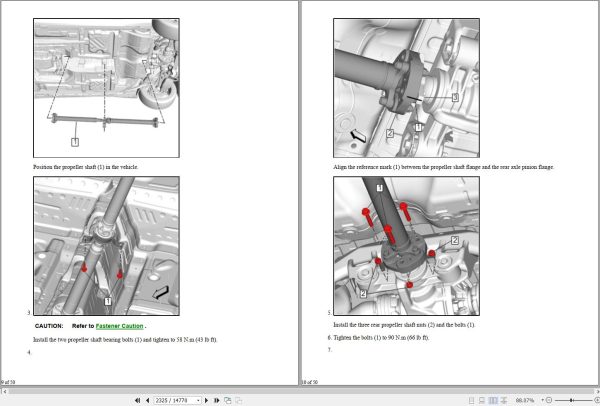This screenshot has height=406, width=600.
Task: Click the '10 of 50' page footer
Action: point(310,382)
